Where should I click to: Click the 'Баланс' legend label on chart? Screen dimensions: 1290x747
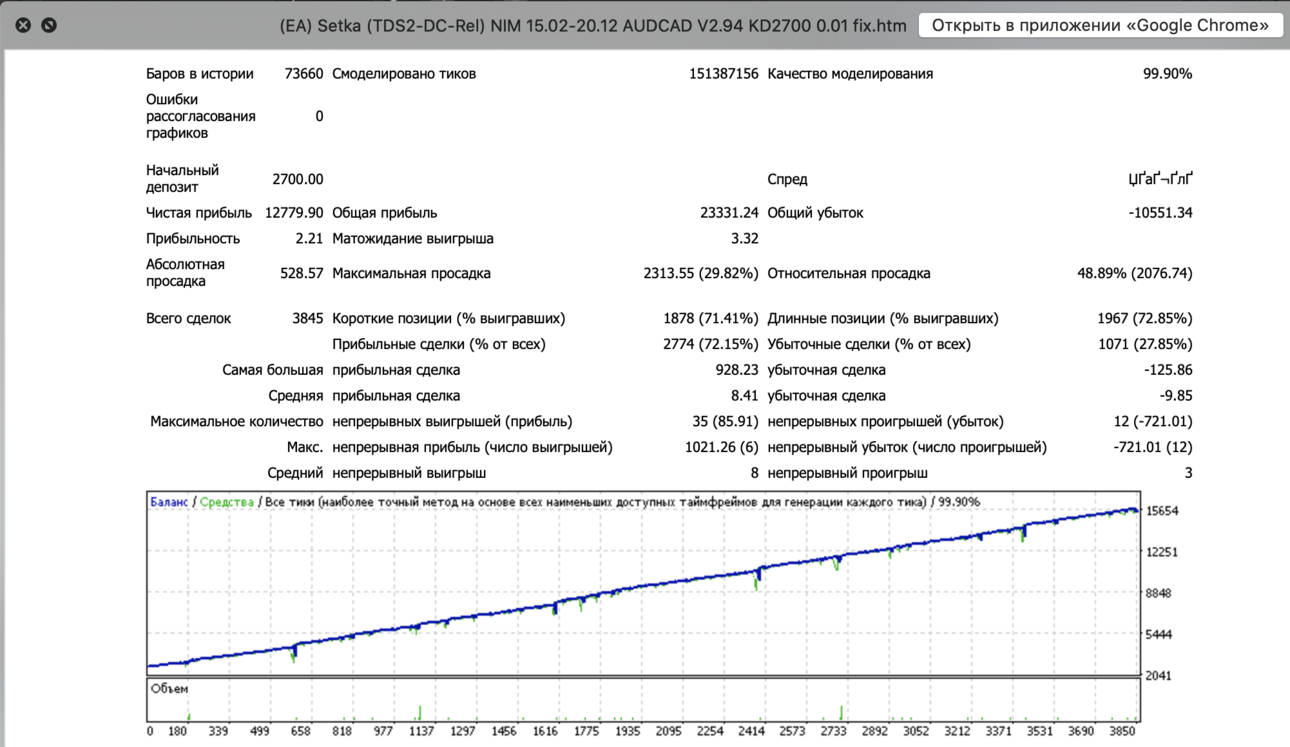point(169,502)
